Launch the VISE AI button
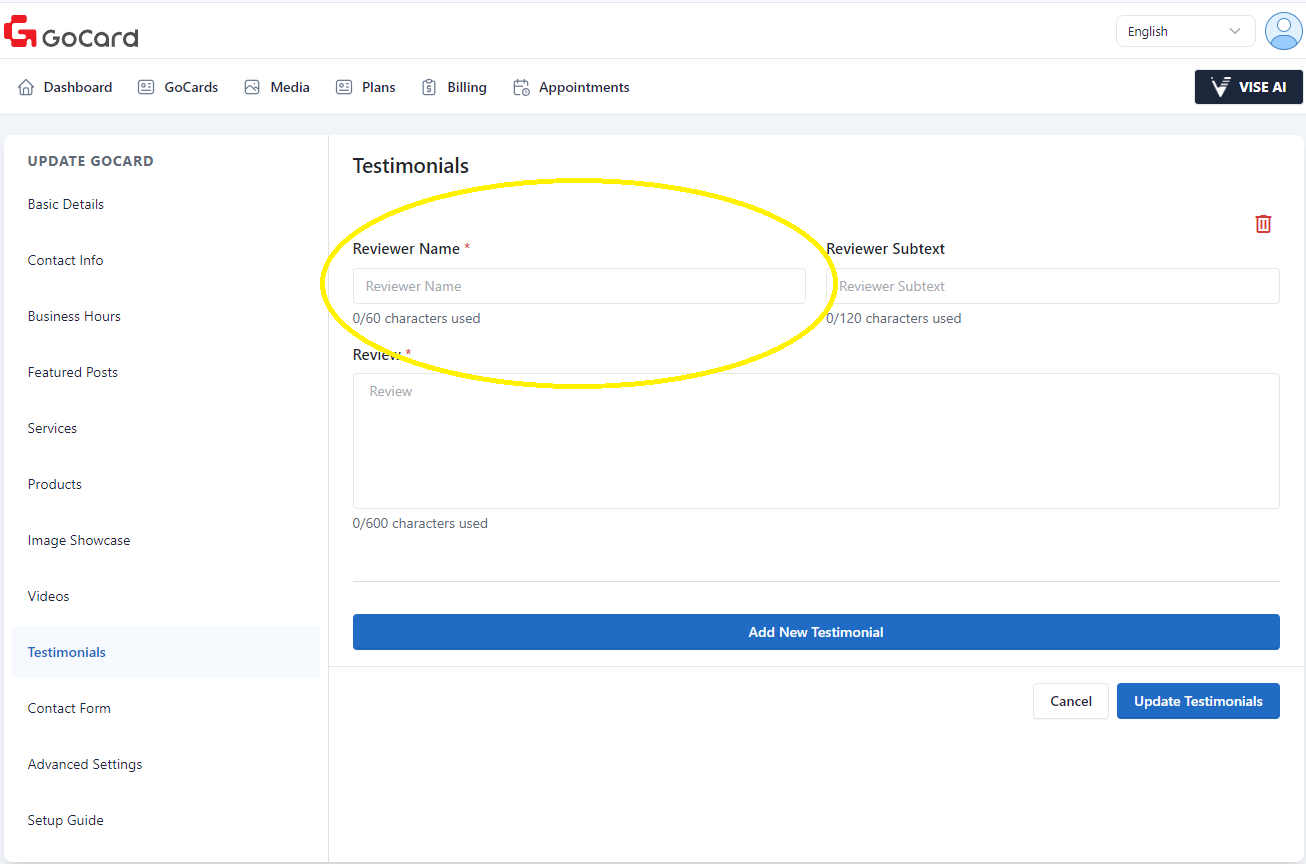 point(1248,87)
